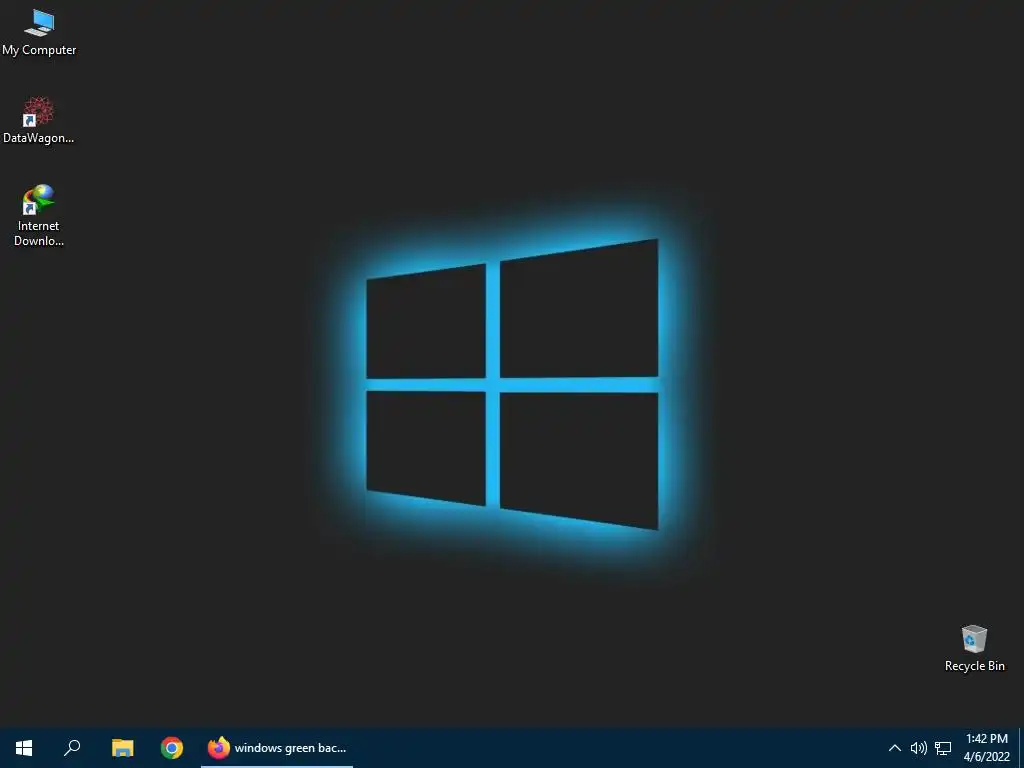Expand hidden system tray icons chevron
Screen dimensions: 1024x768
point(895,748)
